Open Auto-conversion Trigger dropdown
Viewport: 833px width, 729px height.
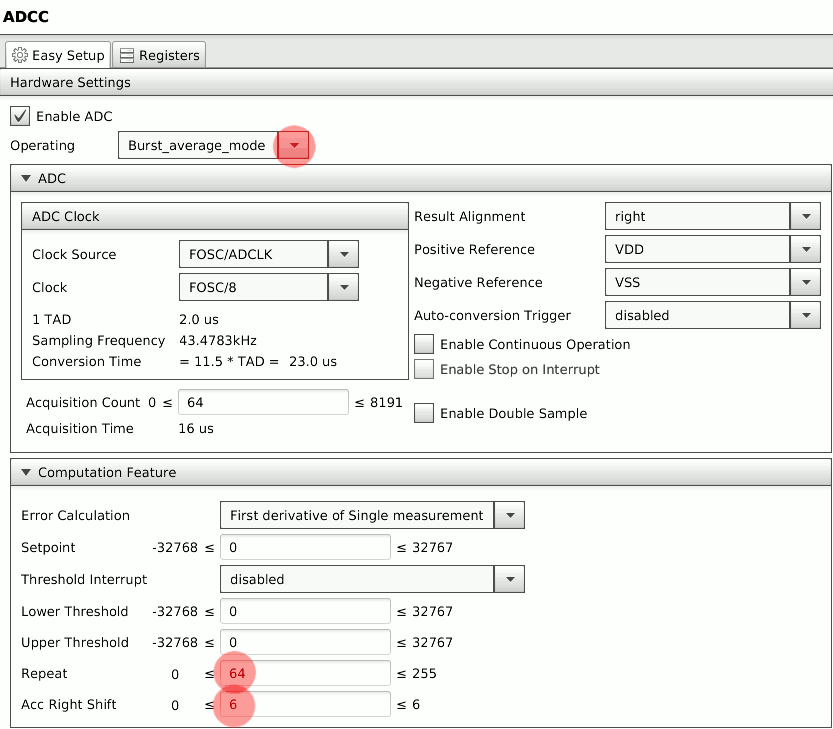tap(804, 316)
